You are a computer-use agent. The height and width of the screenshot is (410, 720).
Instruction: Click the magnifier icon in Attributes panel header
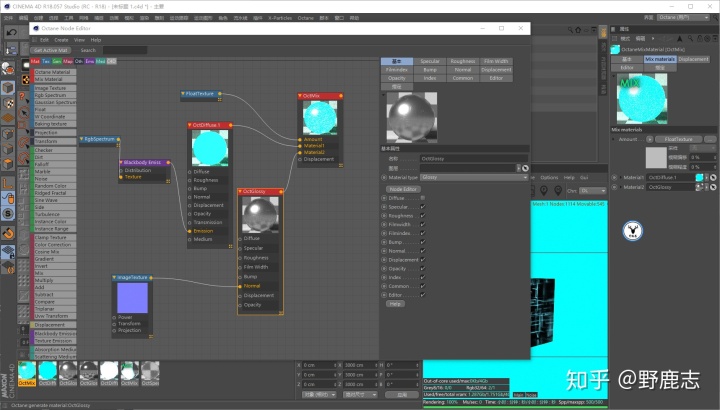[690, 39]
